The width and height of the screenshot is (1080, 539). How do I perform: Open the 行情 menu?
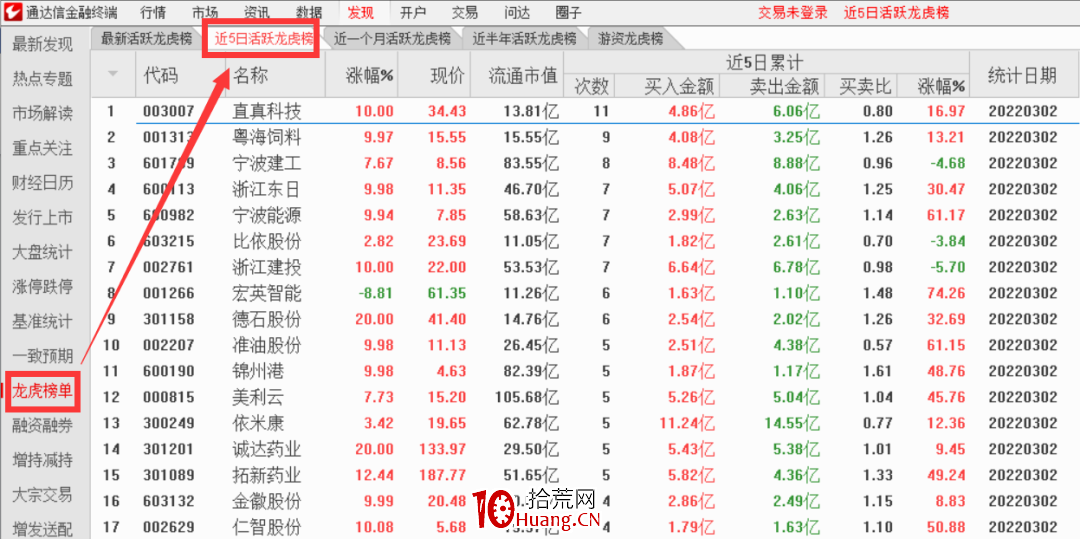pos(152,12)
